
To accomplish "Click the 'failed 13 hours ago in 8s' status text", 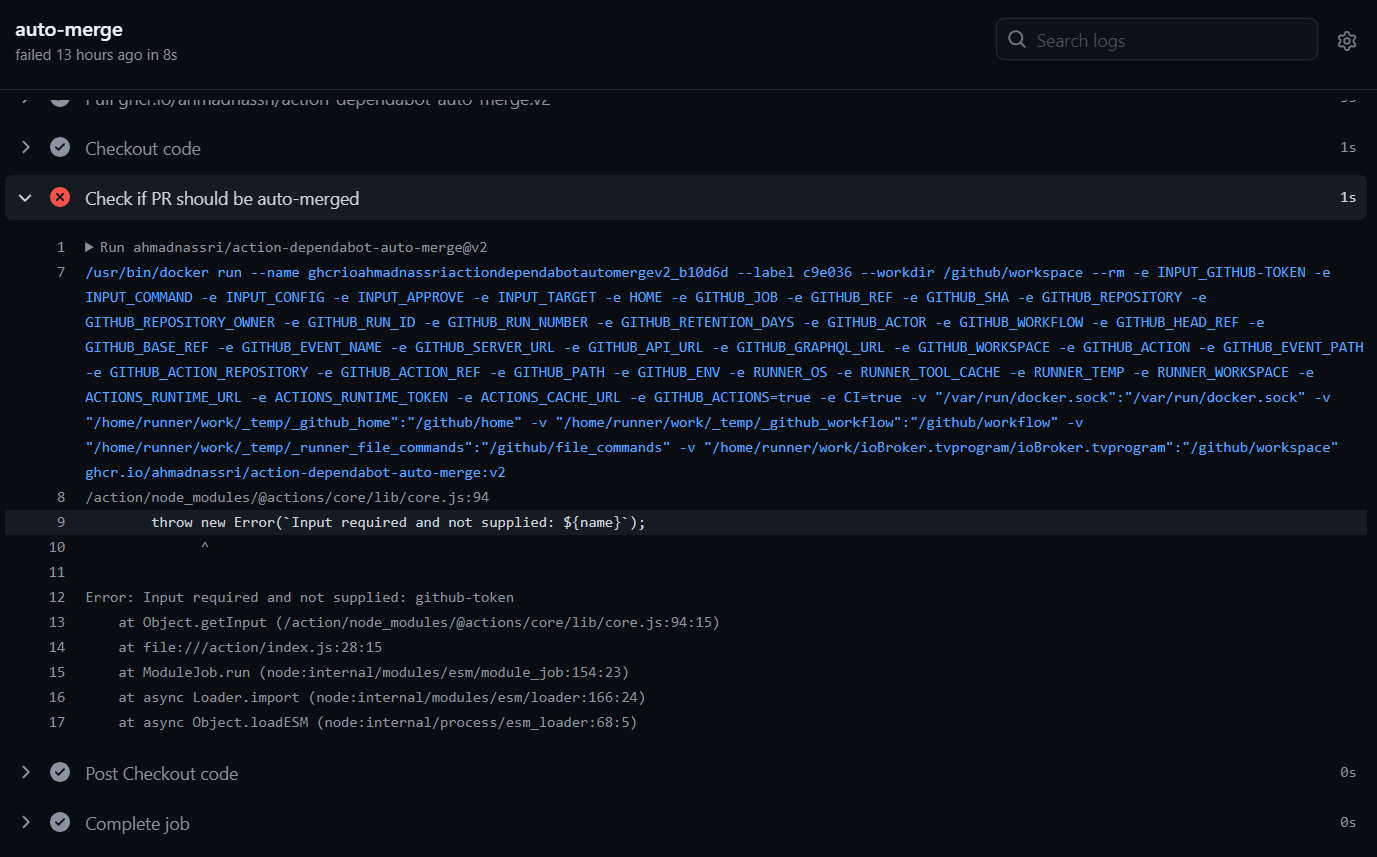I will 96,55.
